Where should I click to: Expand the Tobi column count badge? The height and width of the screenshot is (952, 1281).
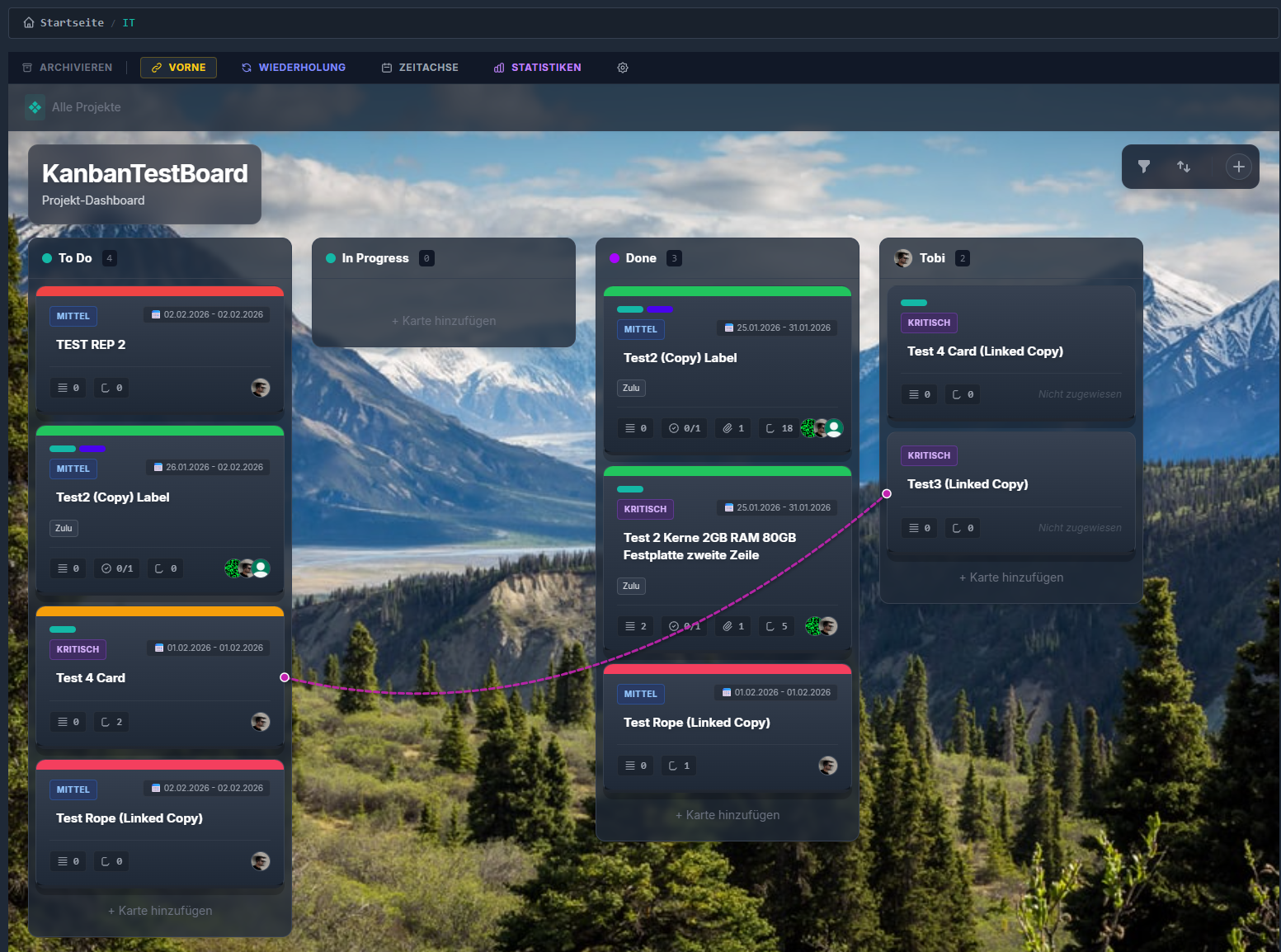point(962,257)
